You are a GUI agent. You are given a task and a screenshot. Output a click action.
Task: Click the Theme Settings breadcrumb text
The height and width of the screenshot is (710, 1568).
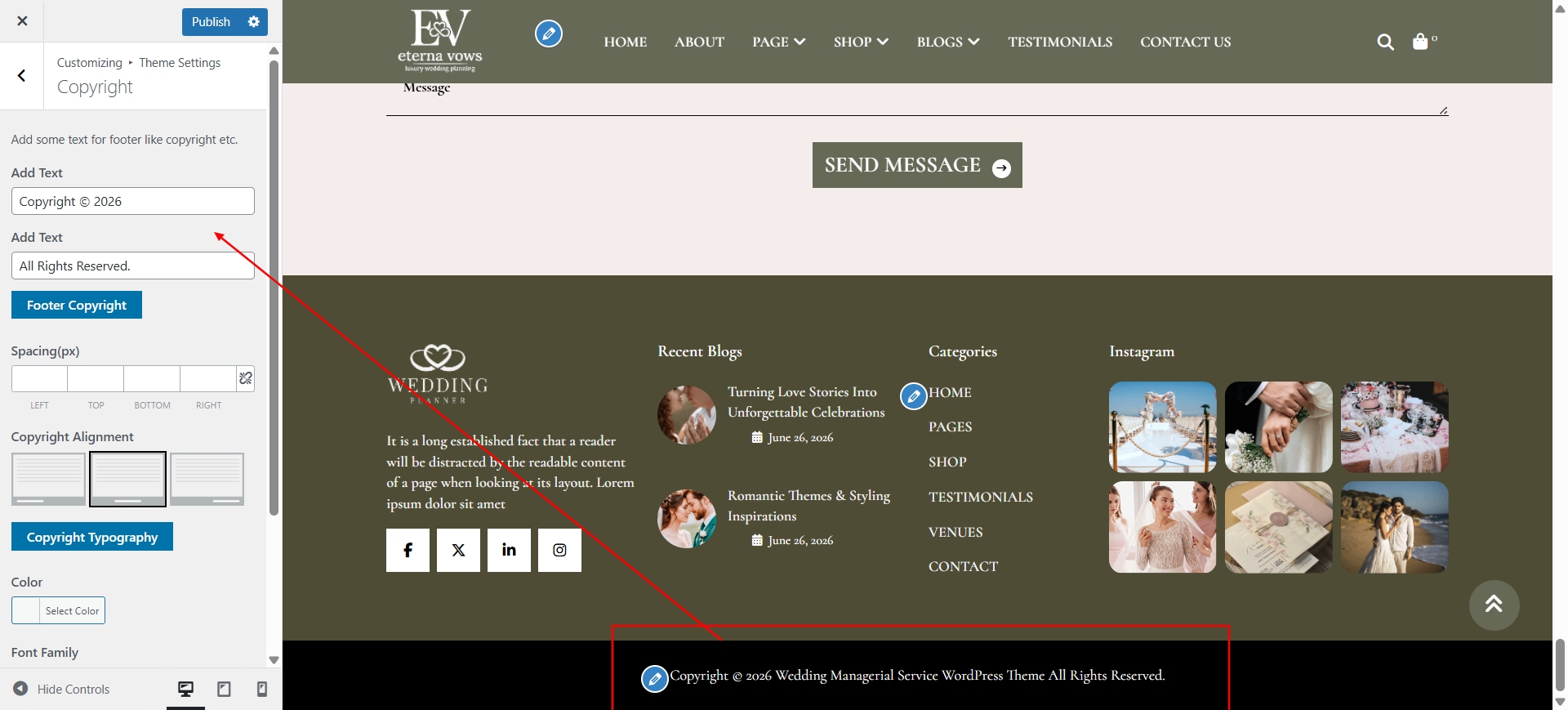[x=180, y=63]
